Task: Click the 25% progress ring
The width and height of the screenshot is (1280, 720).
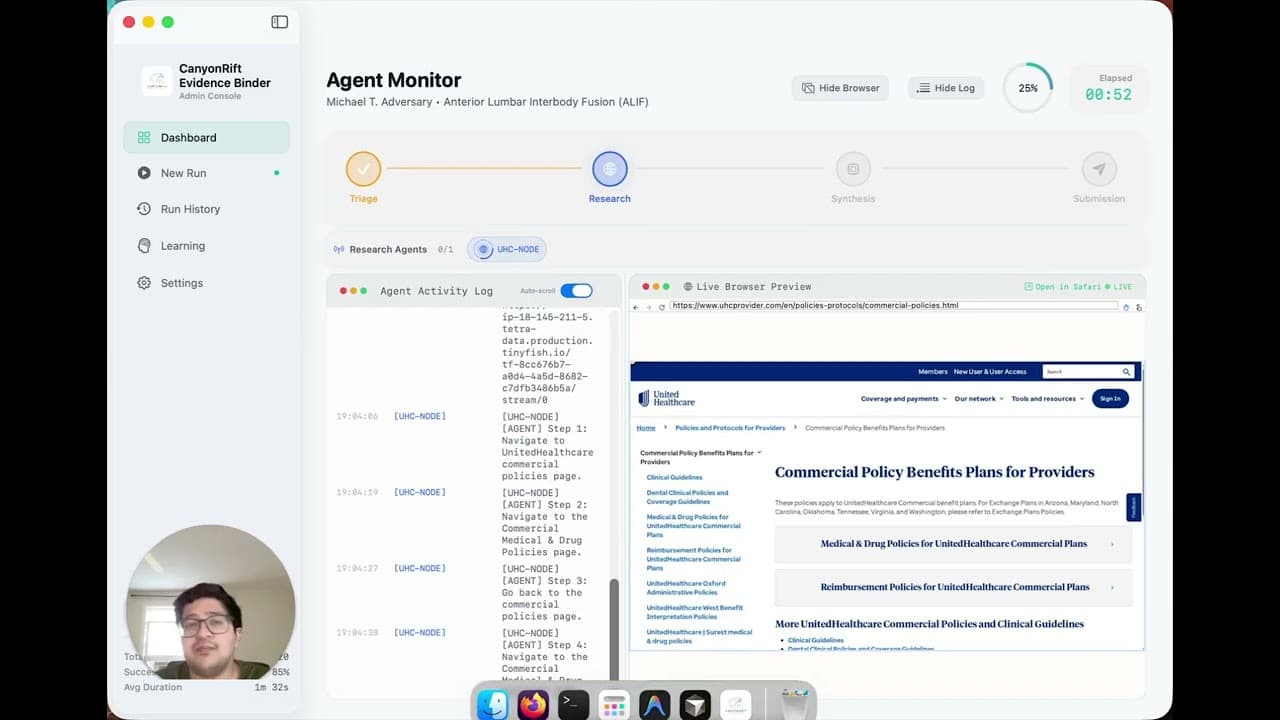Action: pos(1028,88)
